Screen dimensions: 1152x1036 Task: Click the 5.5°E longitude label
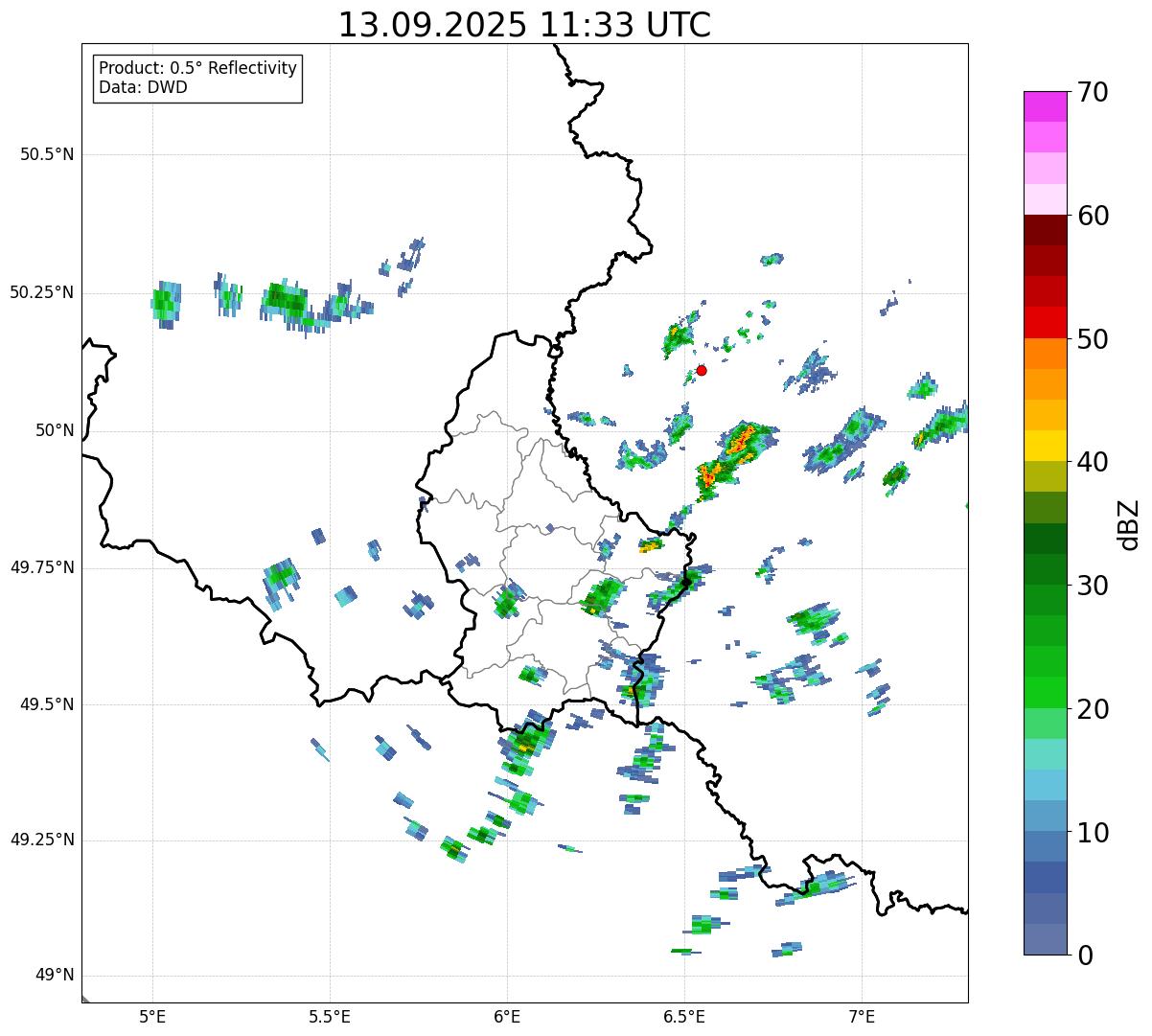point(330,1016)
